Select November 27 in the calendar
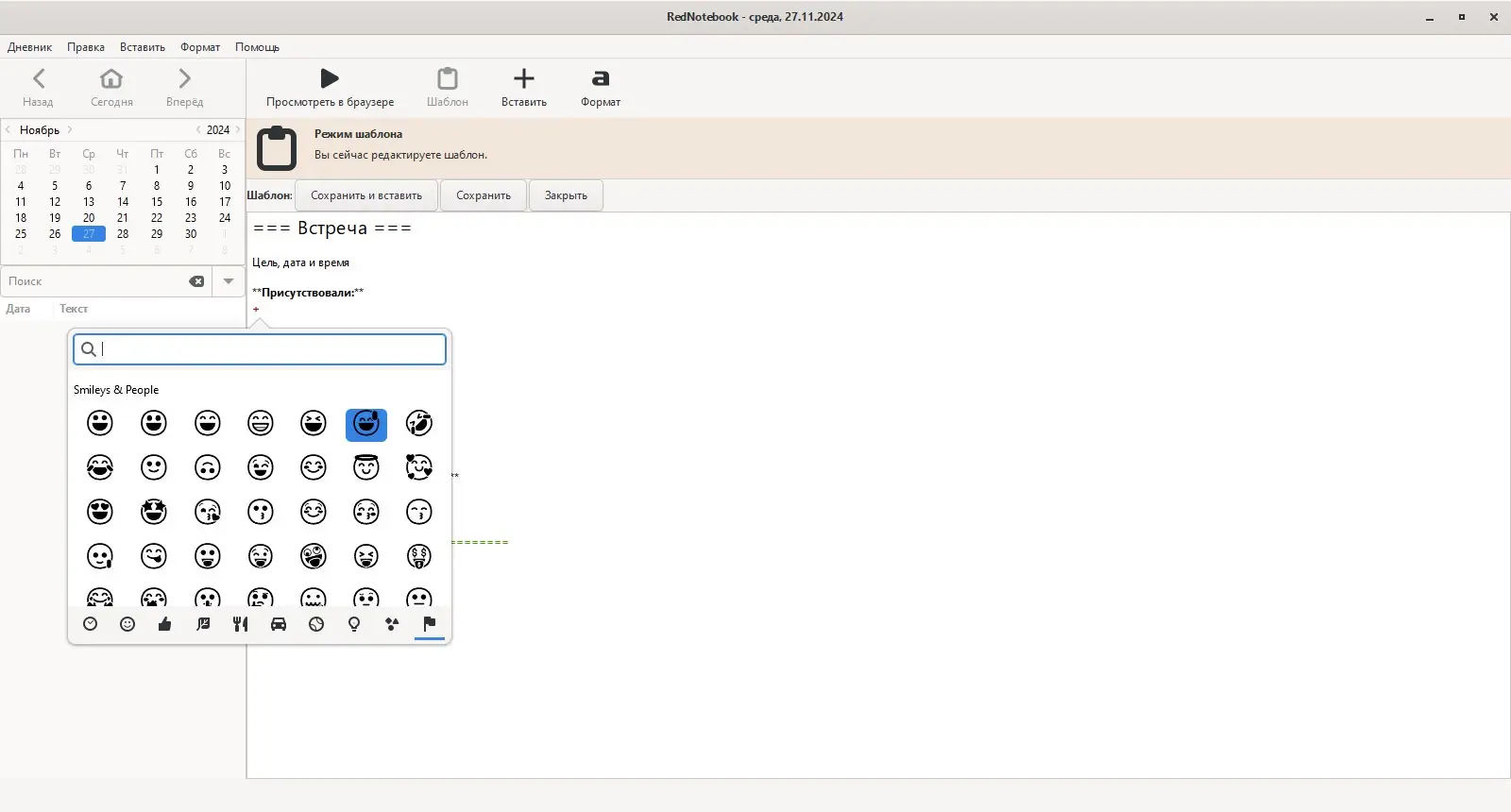This screenshot has height=812, width=1511. tap(89, 234)
